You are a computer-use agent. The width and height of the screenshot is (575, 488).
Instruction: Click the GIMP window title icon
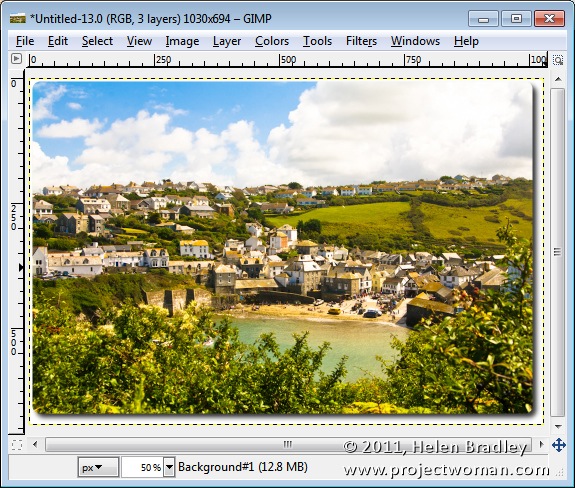pyautogui.click(x=18, y=18)
